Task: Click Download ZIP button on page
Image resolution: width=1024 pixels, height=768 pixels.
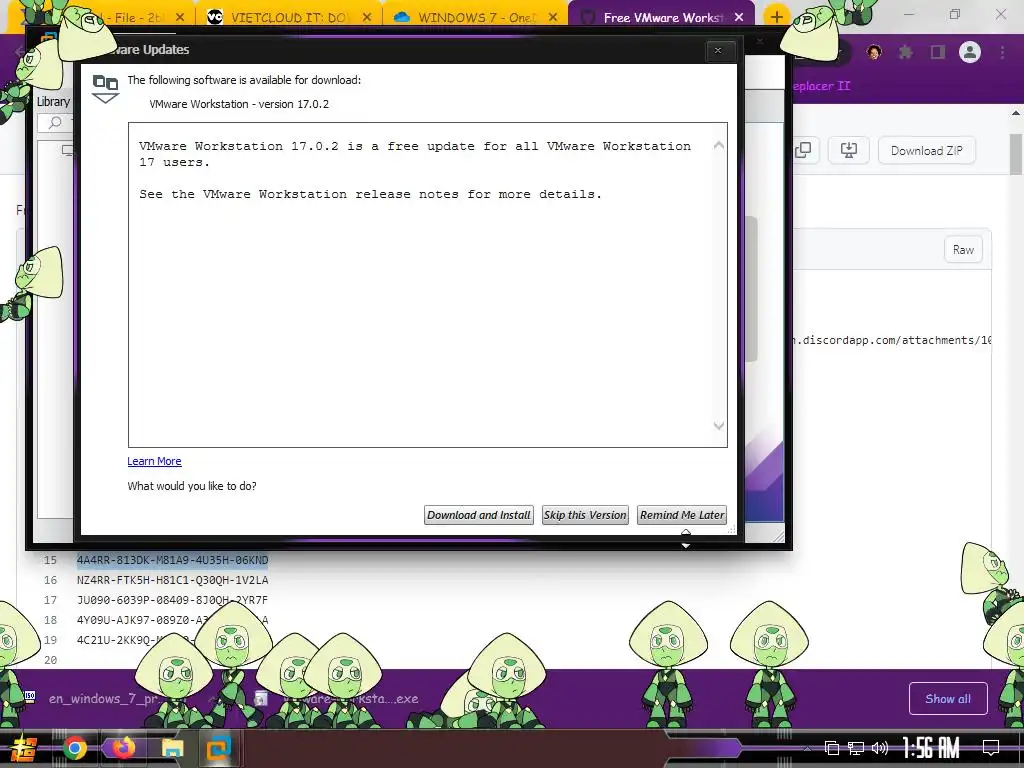Action: tap(926, 151)
